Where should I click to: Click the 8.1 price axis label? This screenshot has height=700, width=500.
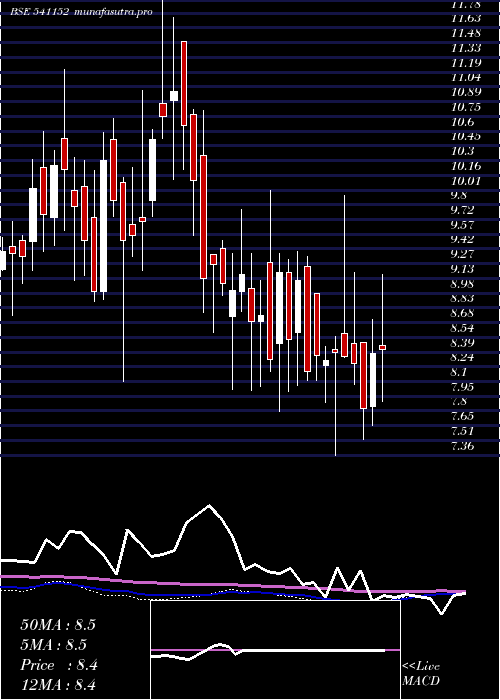click(459, 372)
